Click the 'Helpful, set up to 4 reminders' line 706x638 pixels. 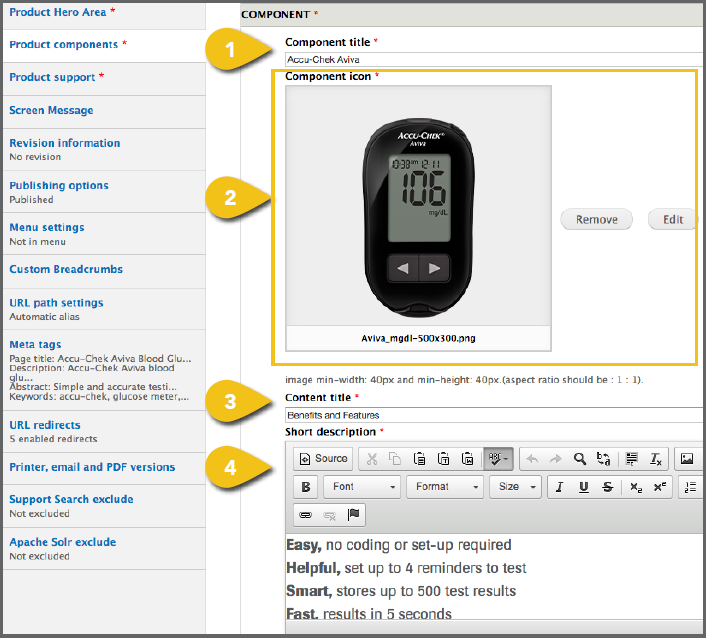[406, 568]
